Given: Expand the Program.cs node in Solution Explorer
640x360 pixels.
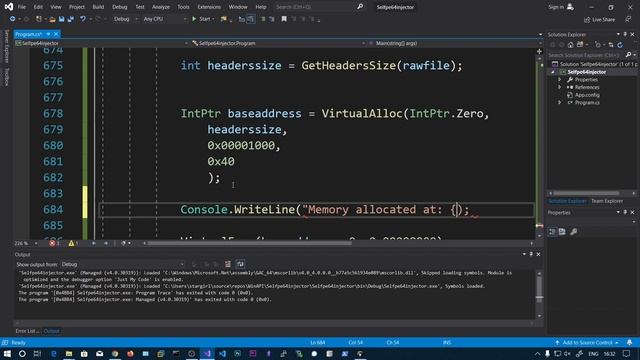Looking at the screenshot, I should [x=560, y=103].
